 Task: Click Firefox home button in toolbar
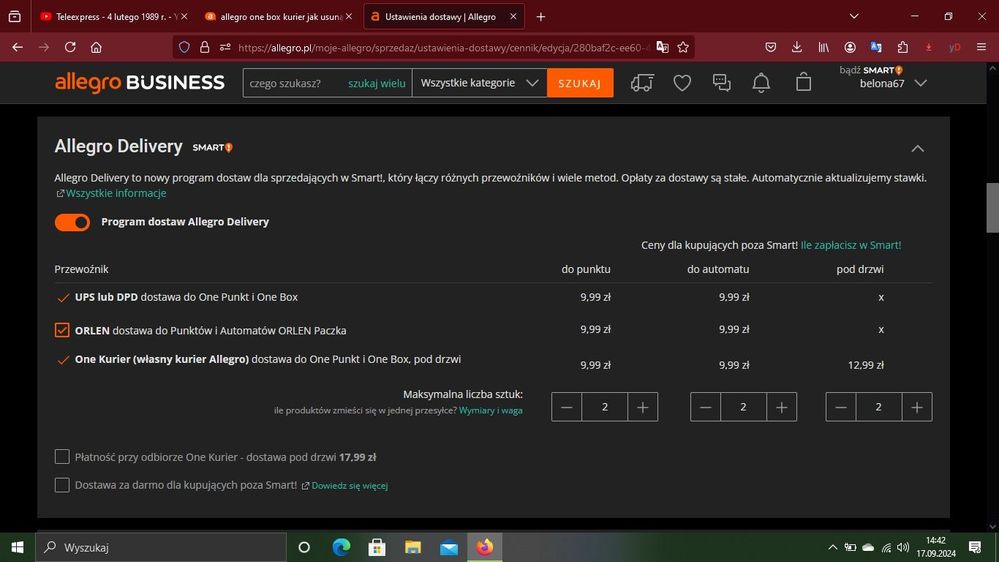coord(96,47)
